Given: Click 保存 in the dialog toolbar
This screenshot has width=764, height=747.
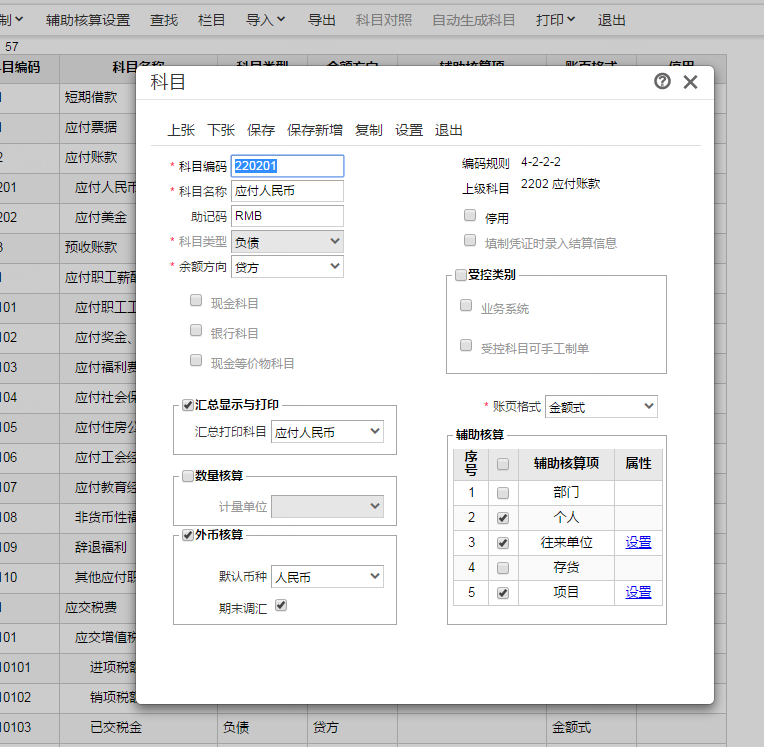Looking at the screenshot, I should pyautogui.click(x=261, y=130).
